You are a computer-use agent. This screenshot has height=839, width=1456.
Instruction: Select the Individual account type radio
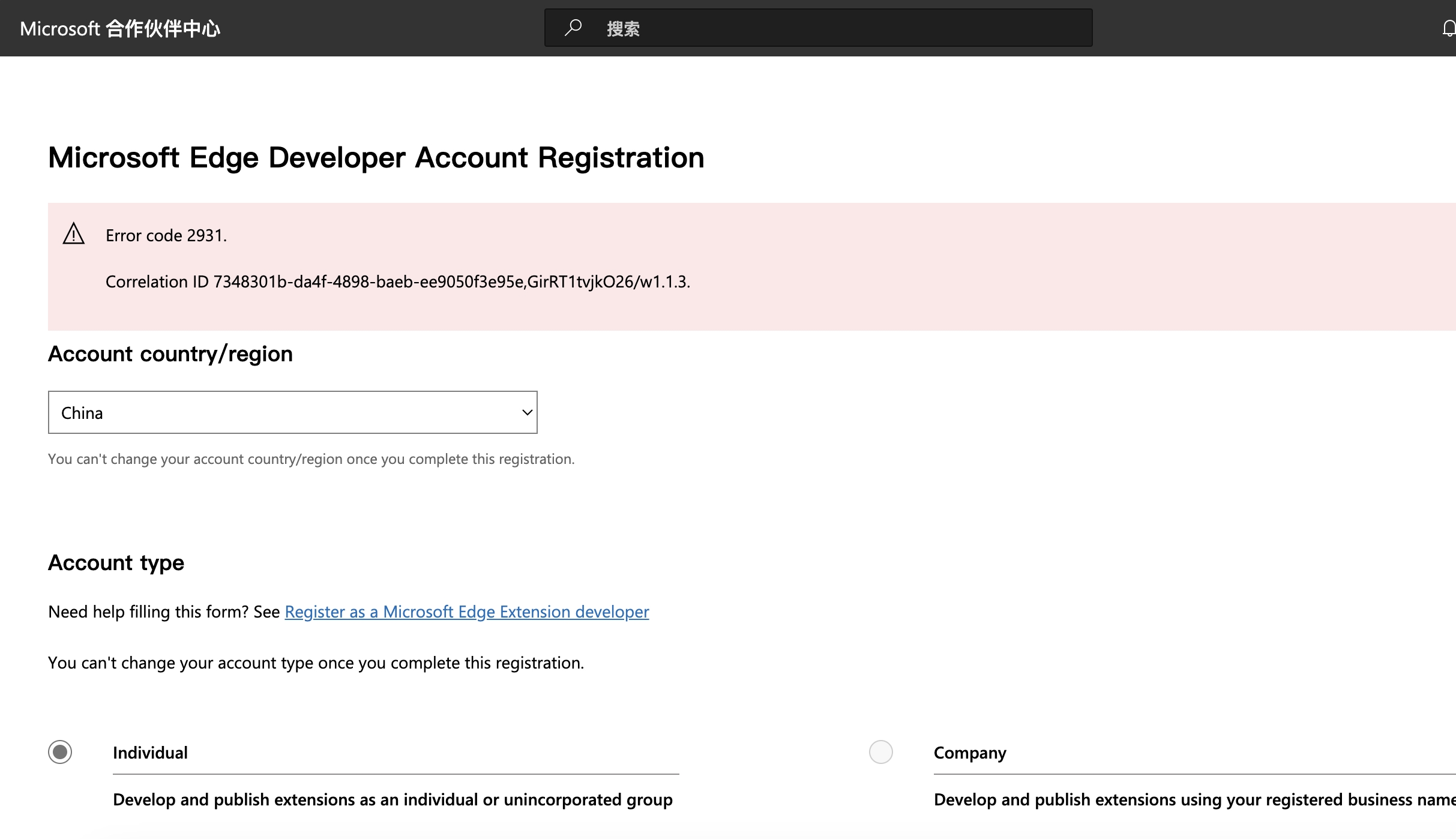point(60,752)
